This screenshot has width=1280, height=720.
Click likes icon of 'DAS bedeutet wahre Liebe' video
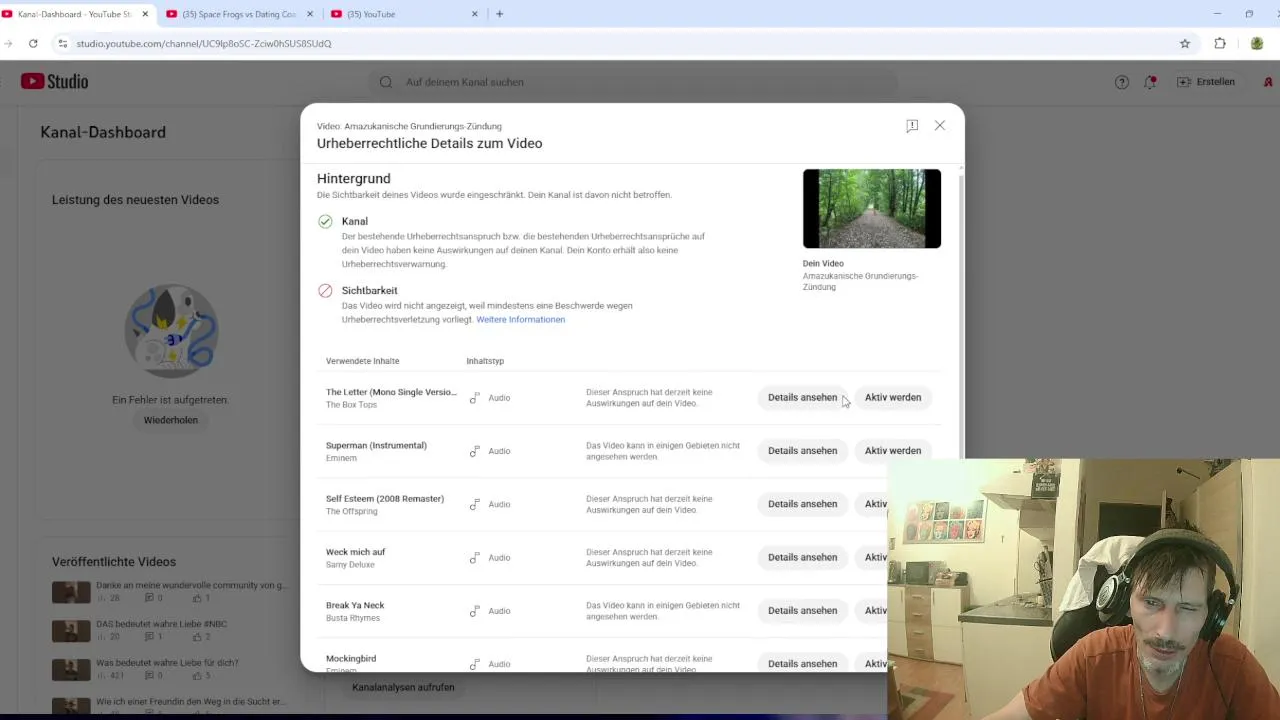[x=197, y=637]
